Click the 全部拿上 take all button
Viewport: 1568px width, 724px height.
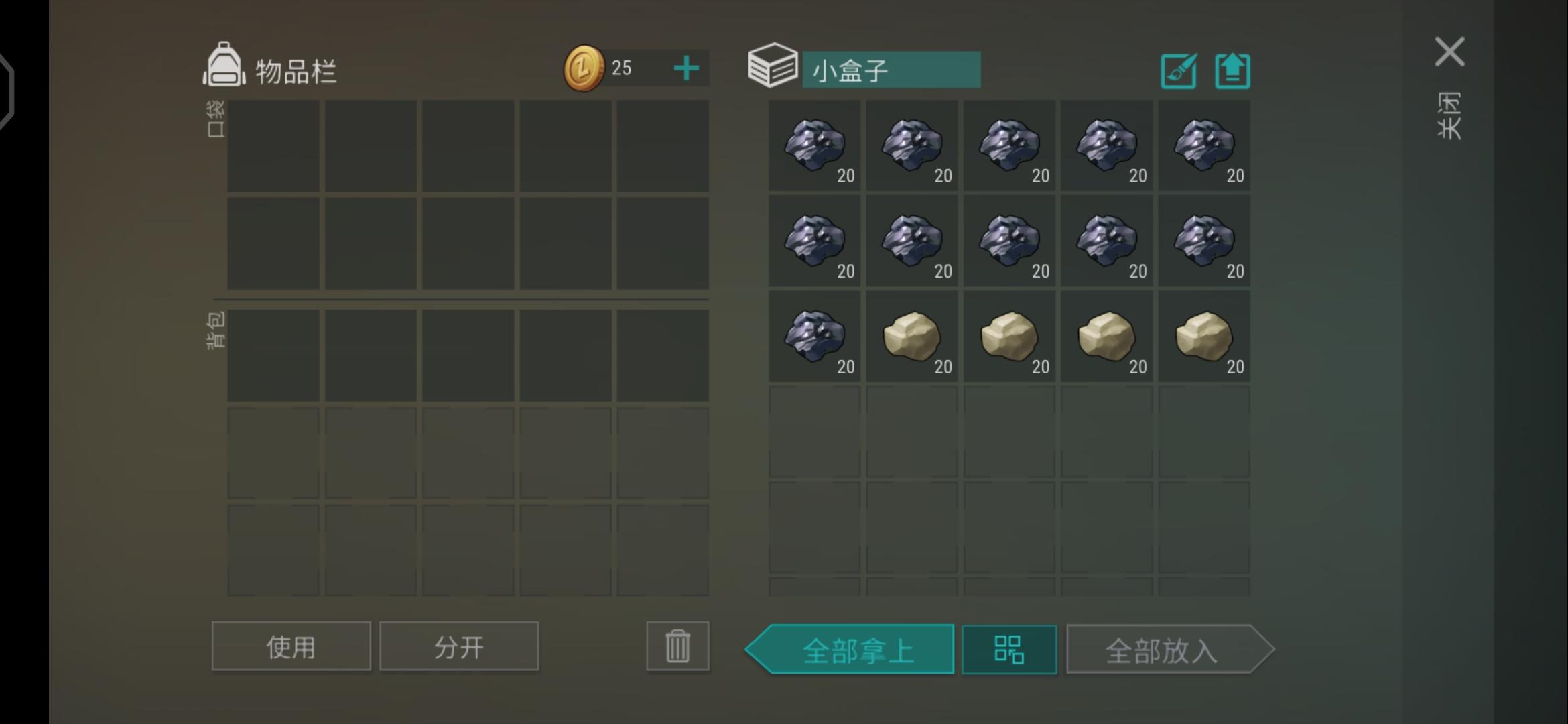coord(850,650)
